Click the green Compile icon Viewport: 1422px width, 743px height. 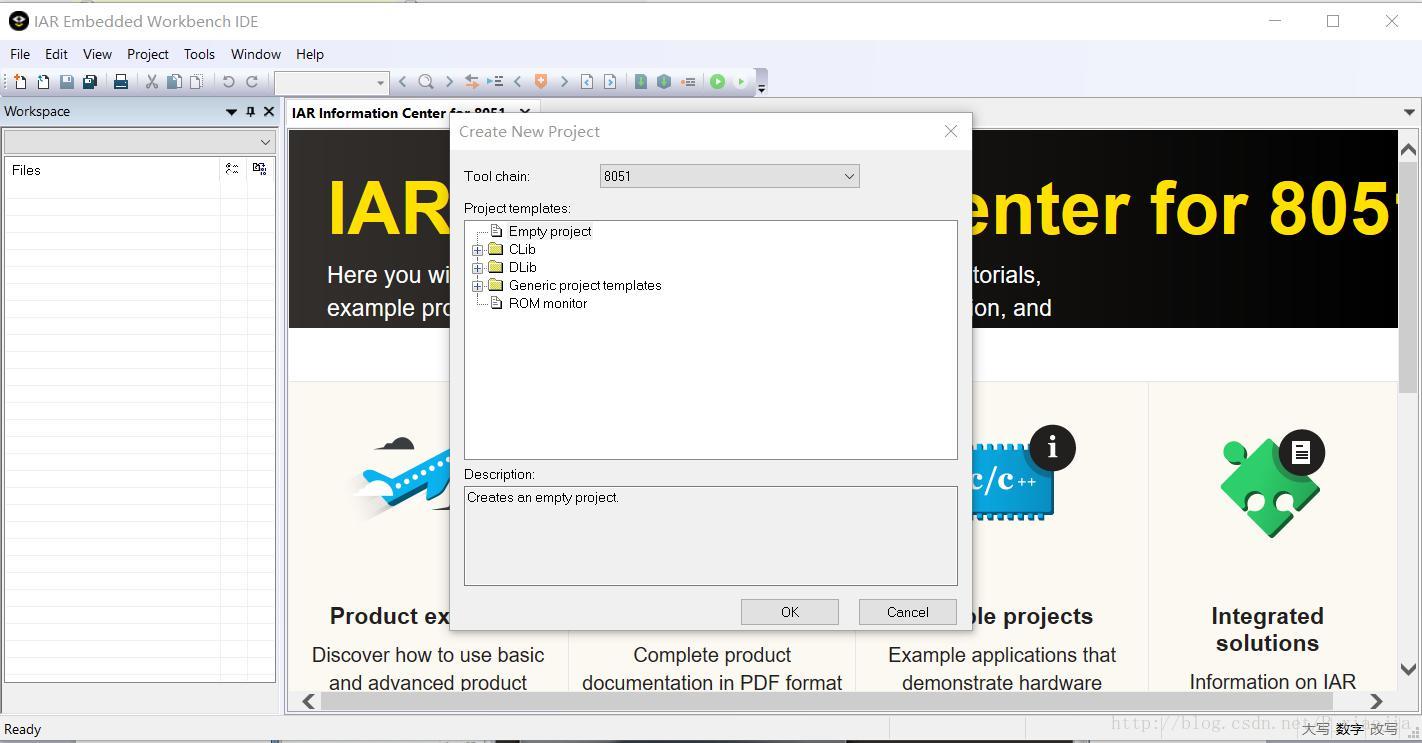[x=641, y=82]
